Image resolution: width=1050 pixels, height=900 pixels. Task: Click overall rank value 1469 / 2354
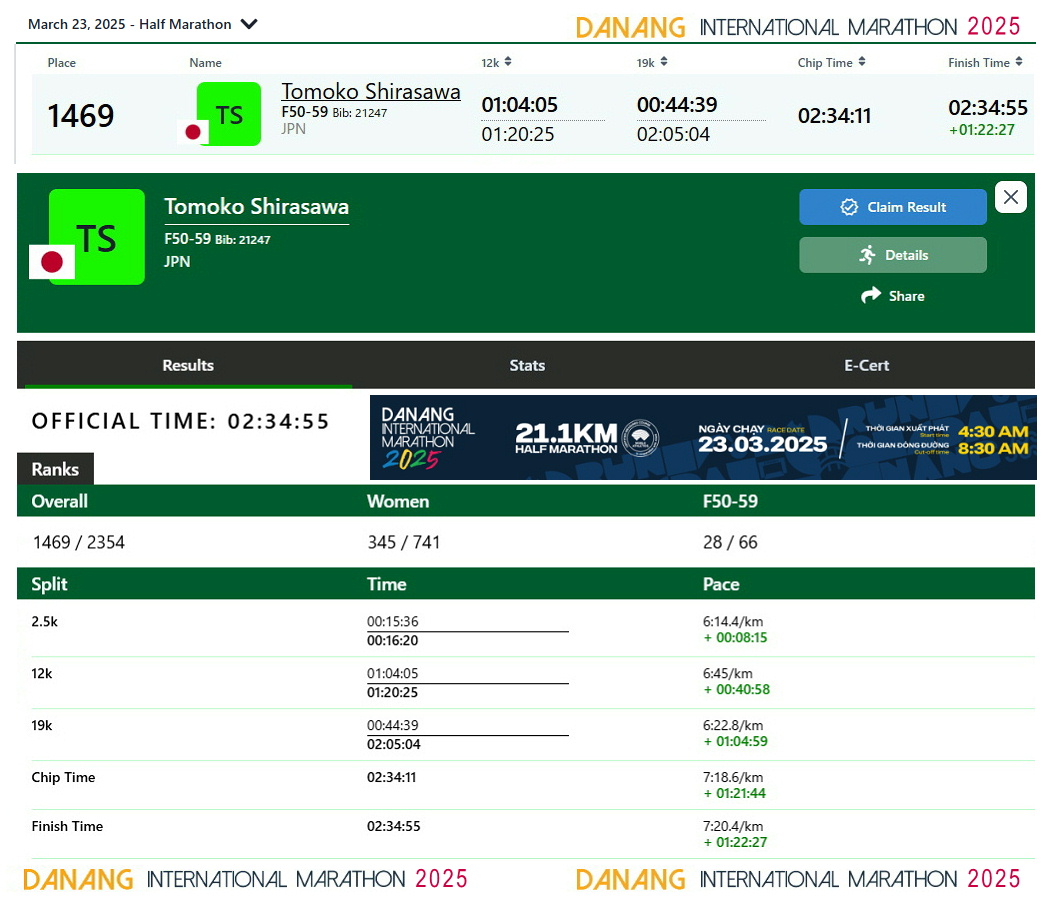point(79,542)
